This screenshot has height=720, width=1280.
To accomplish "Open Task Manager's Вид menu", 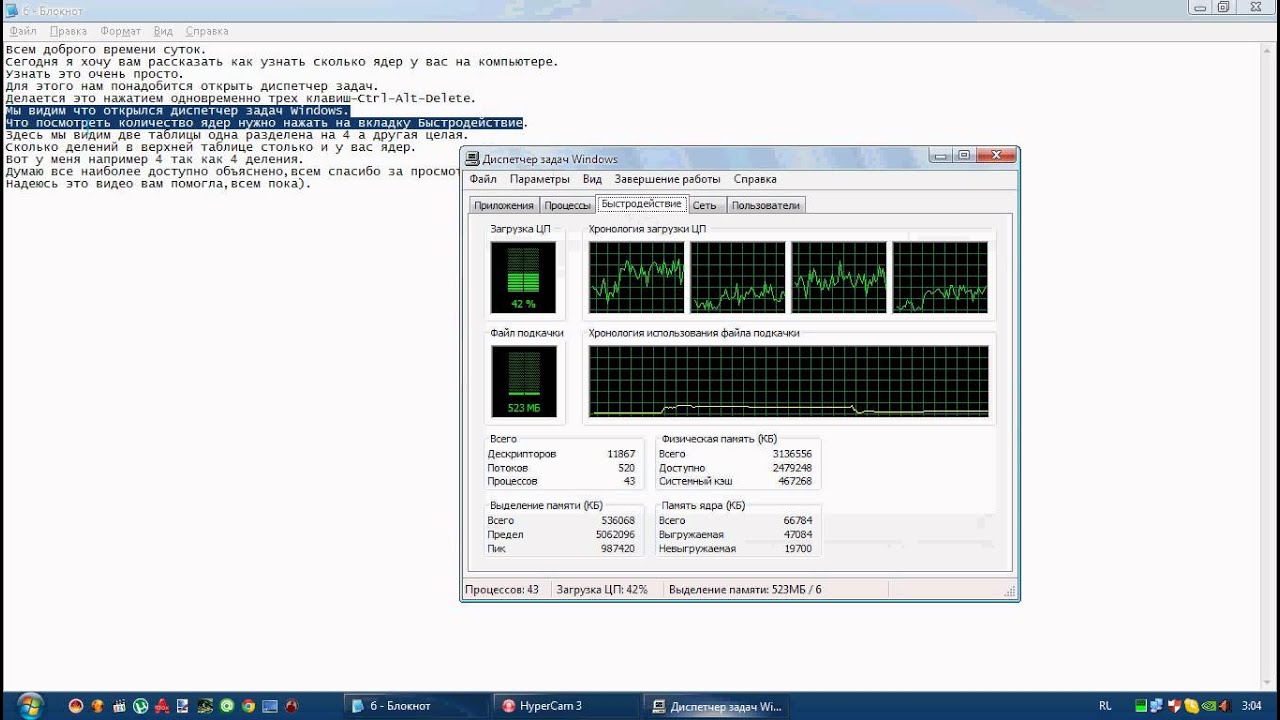I will point(592,179).
